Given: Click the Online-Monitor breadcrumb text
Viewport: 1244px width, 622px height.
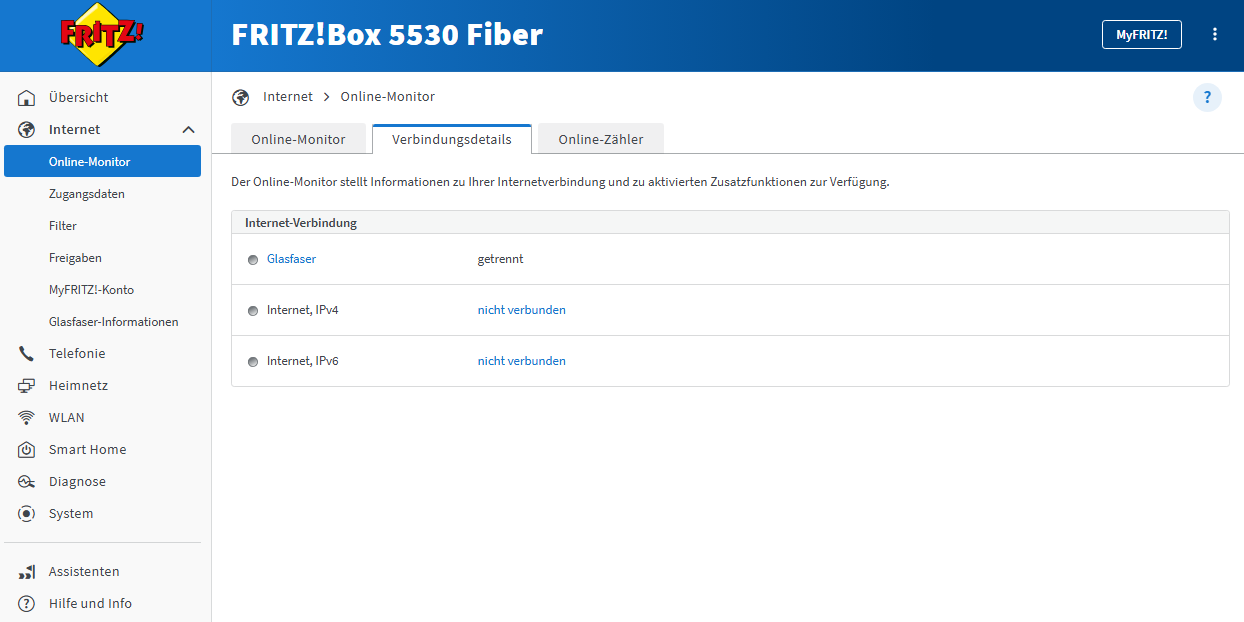Looking at the screenshot, I should (x=388, y=97).
